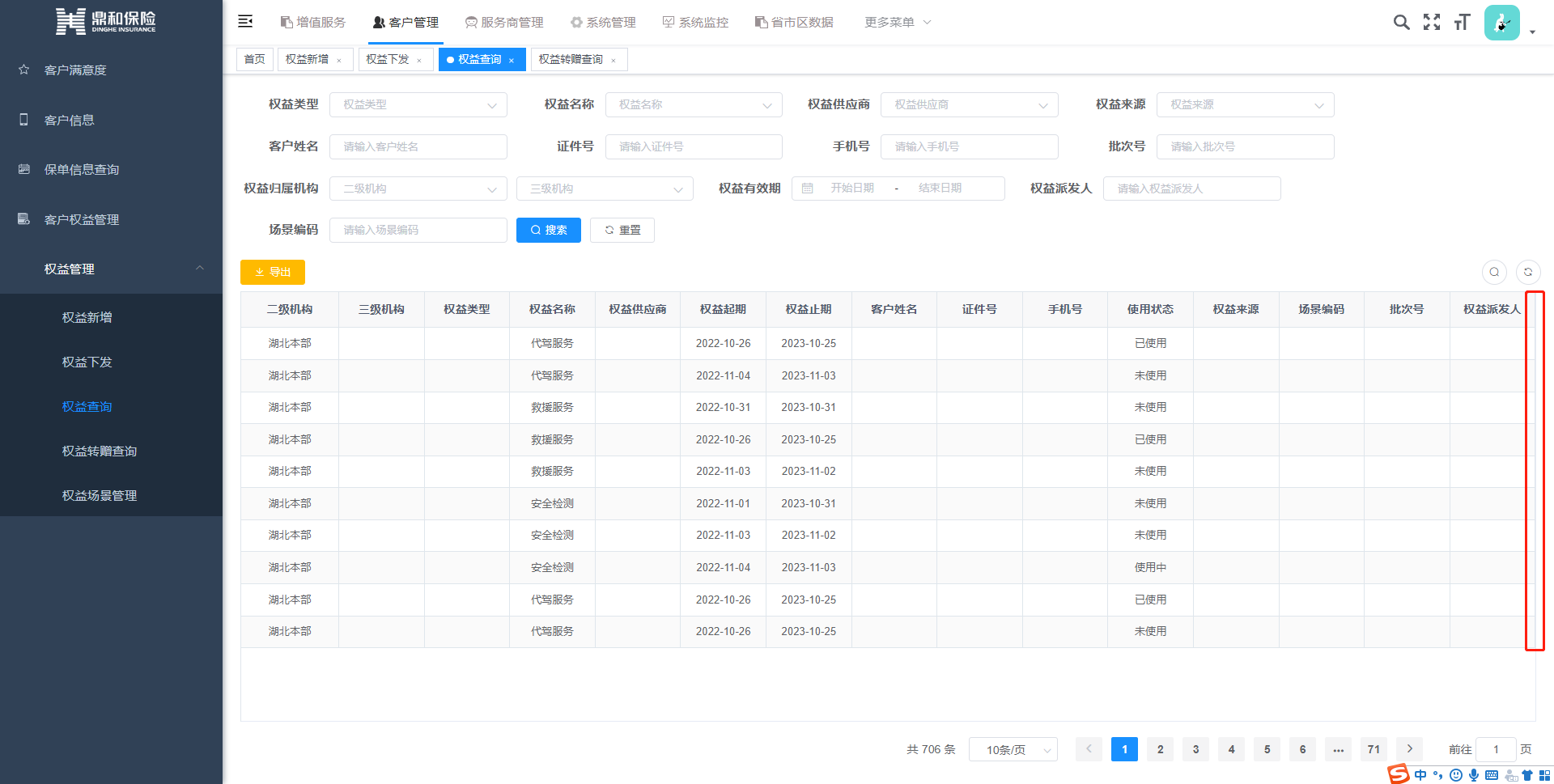Screen dimensions: 1554x784
Task: Open the 三级机构 dropdown
Action: tap(605, 189)
